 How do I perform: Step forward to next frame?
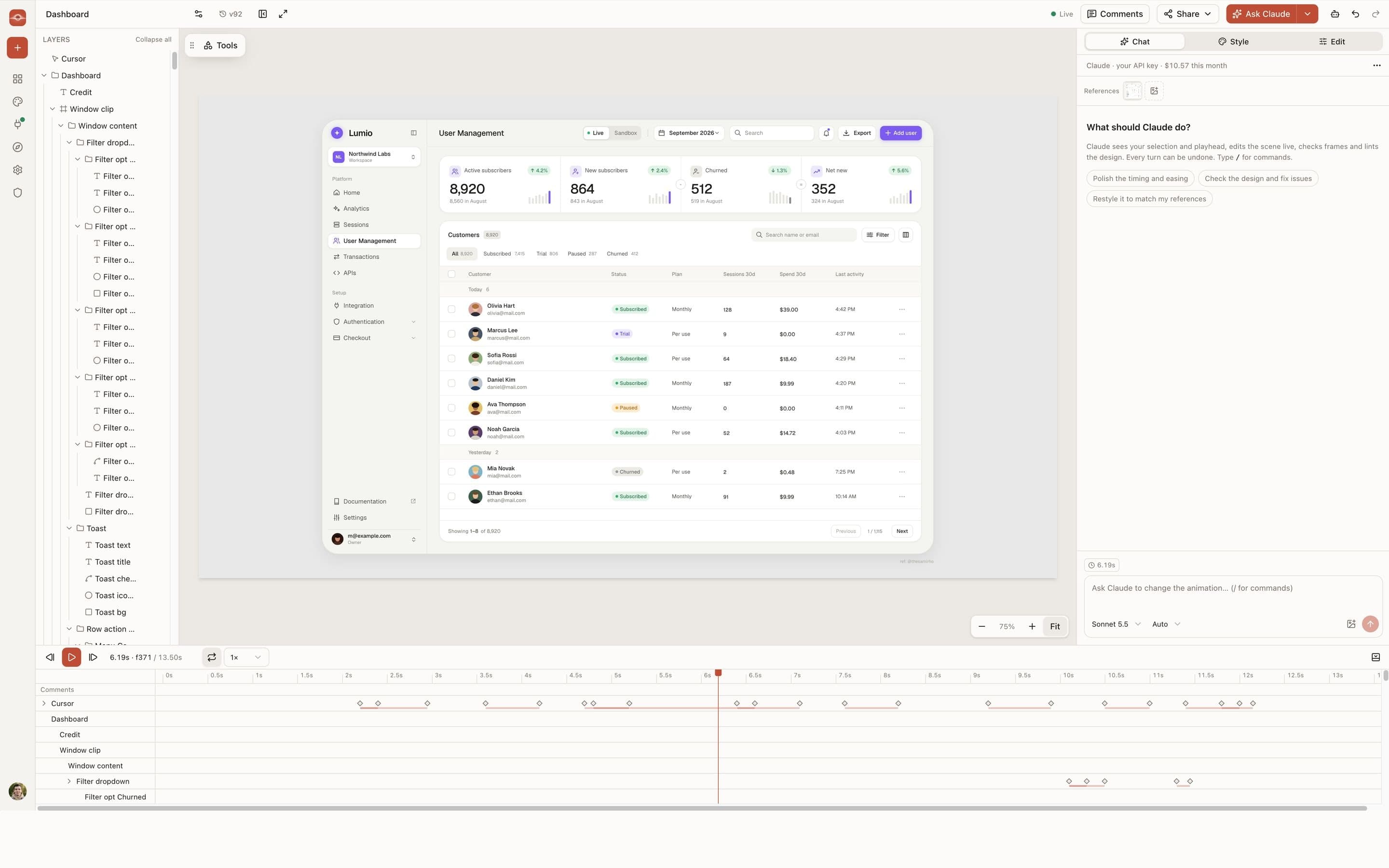coord(93,657)
